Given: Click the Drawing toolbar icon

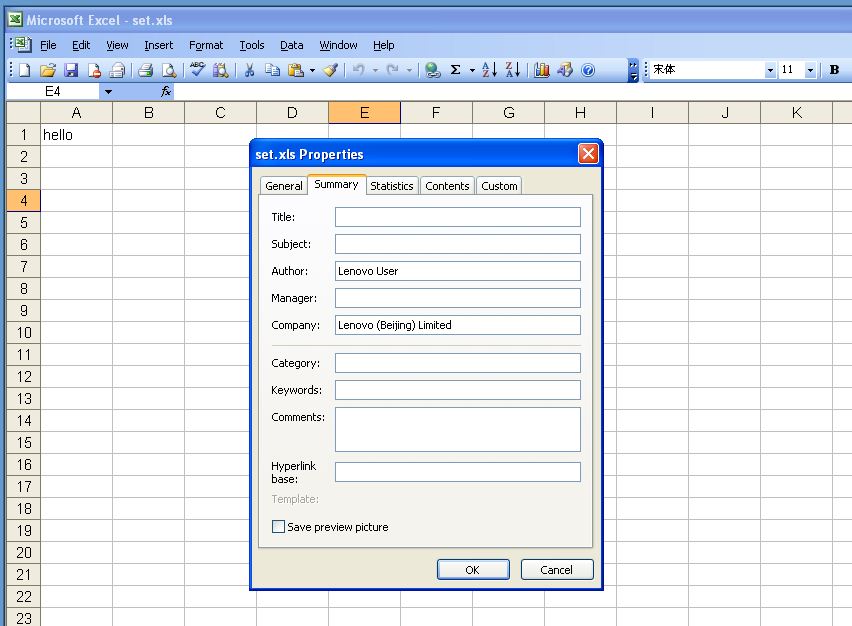Looking at the screenshot, I should (x=565, y=70).
